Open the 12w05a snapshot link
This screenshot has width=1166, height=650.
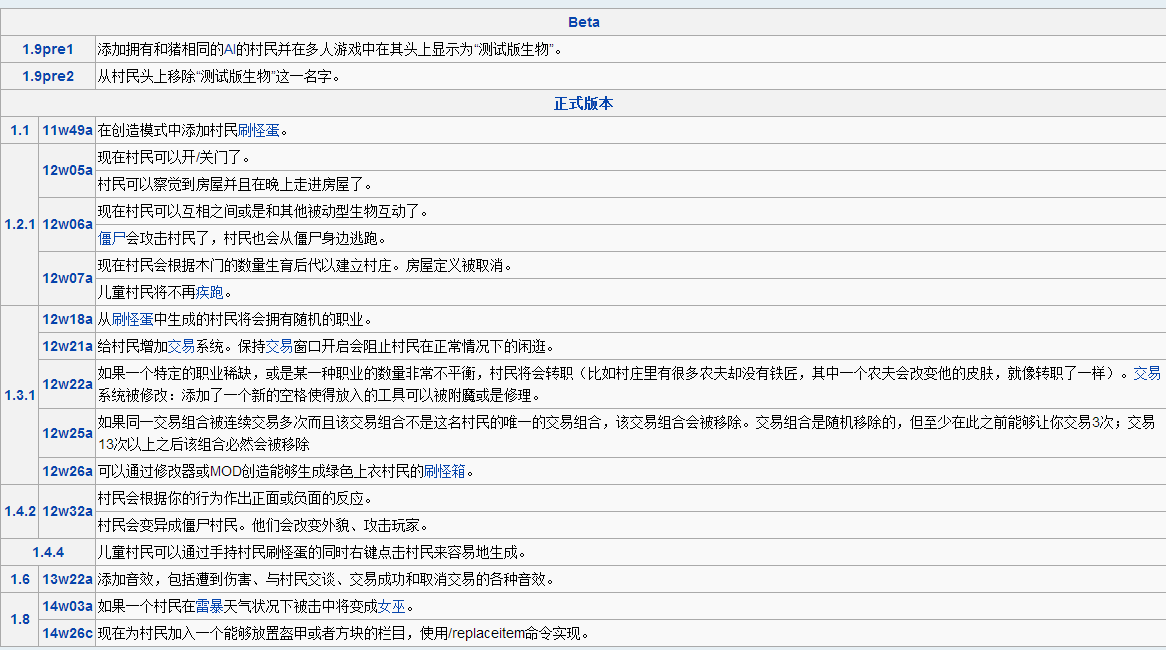(x=67, y=170)
